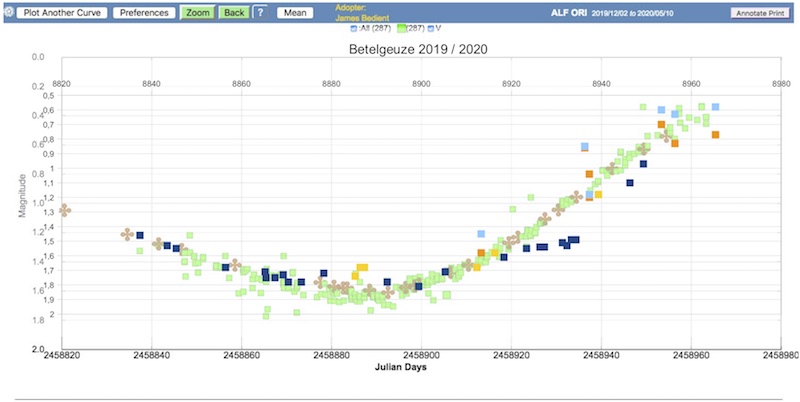The height and width of the screenshot is (402, 800).
Task: Toggle the V band checkbox
Action: coord(432,28)
